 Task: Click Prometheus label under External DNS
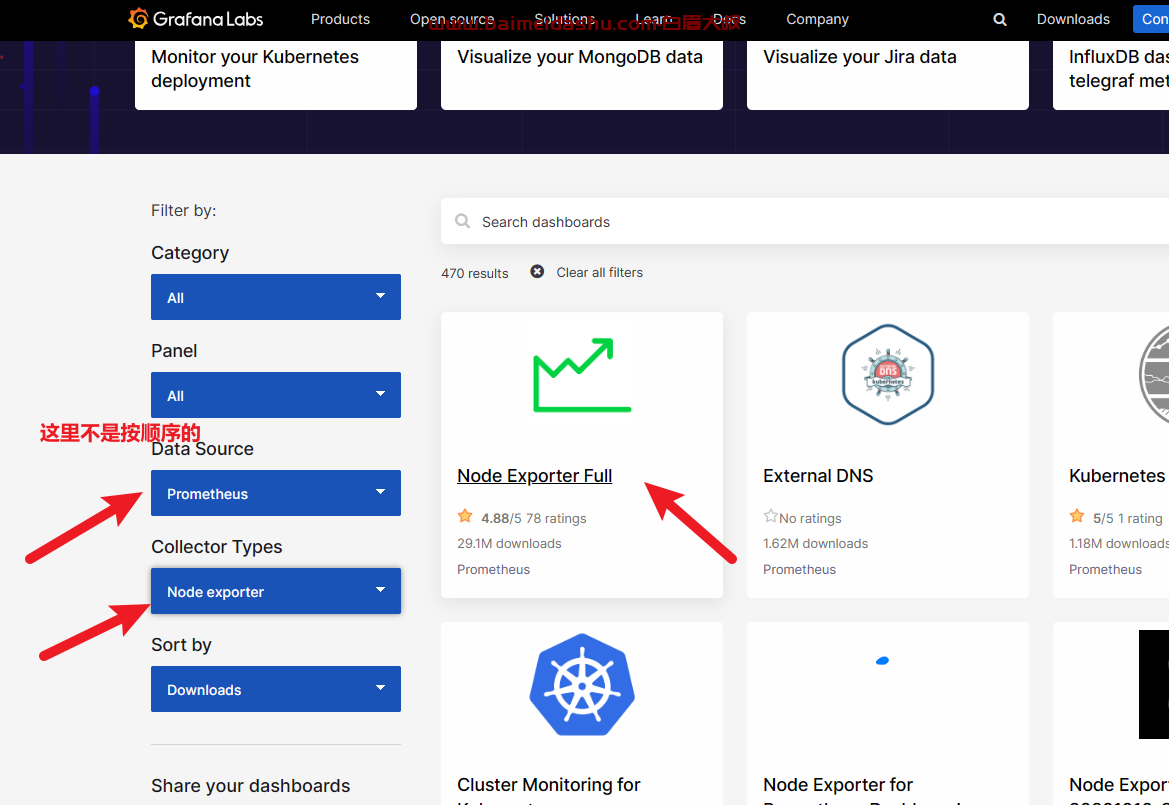click(799, 569)
